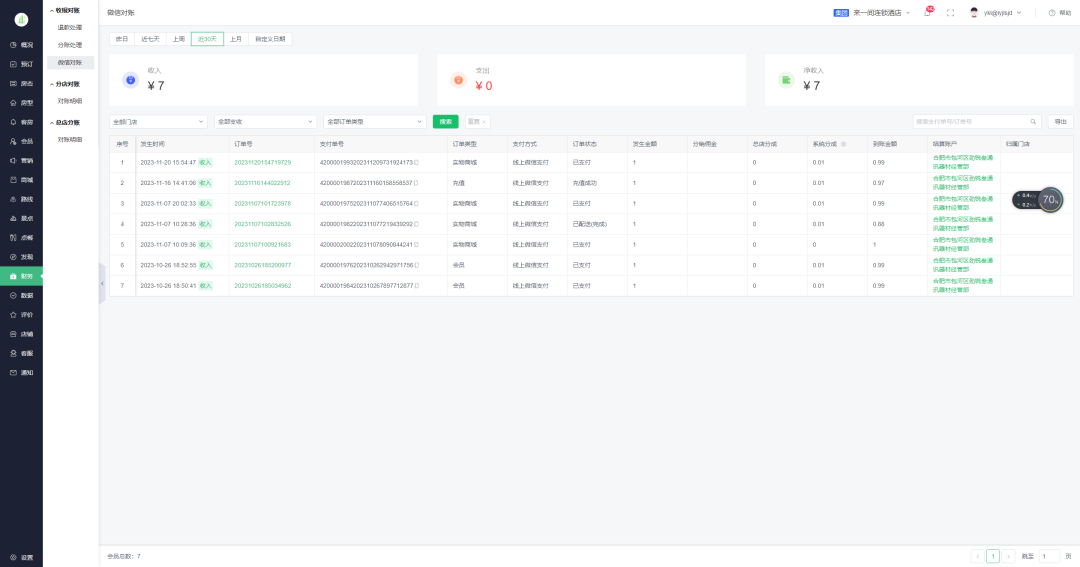Select the 上月 date tab
Image resolution: width=1080 pixels, height=567 pixels.
tap(236, 39)
